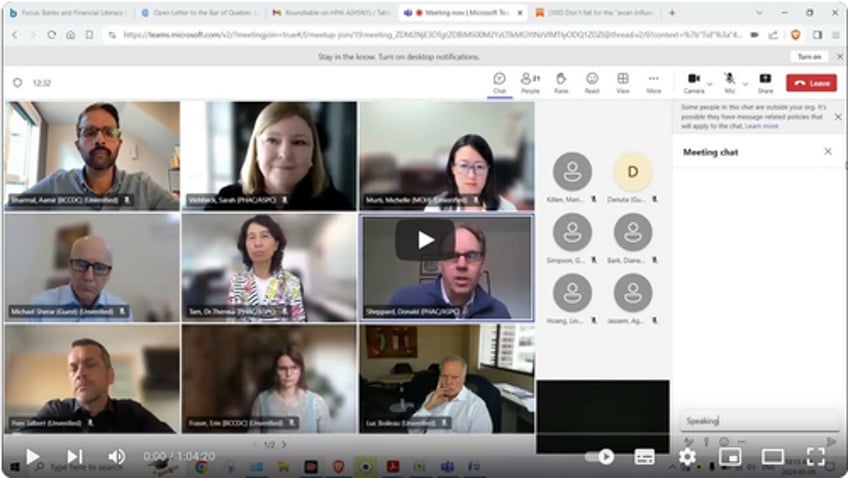Toggle the browser sidebar panel
The height and width of the screenshot is (478, 848).
point(817,35)
